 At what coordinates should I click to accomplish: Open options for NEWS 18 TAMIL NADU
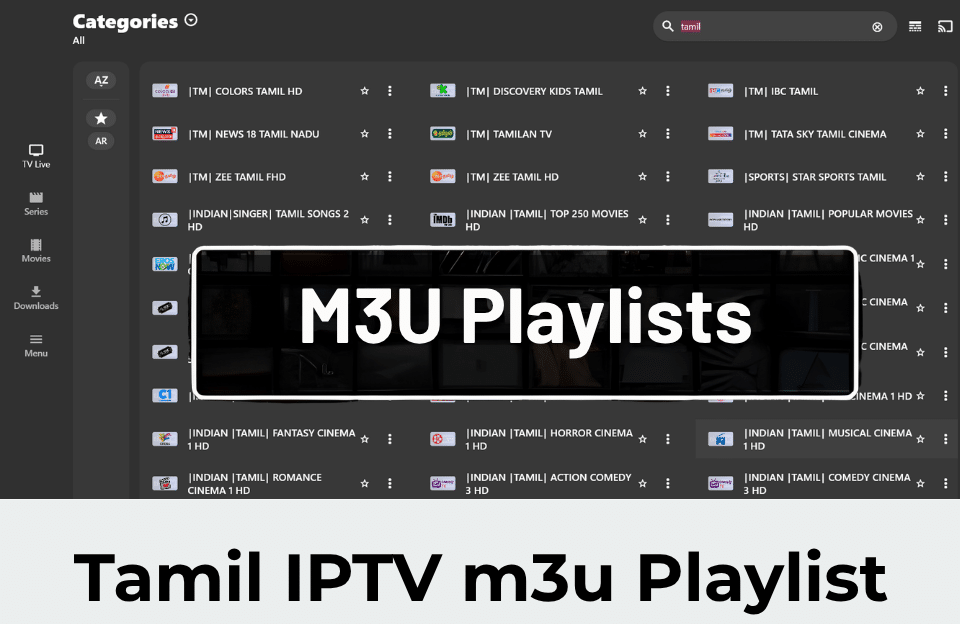point(389,133)
